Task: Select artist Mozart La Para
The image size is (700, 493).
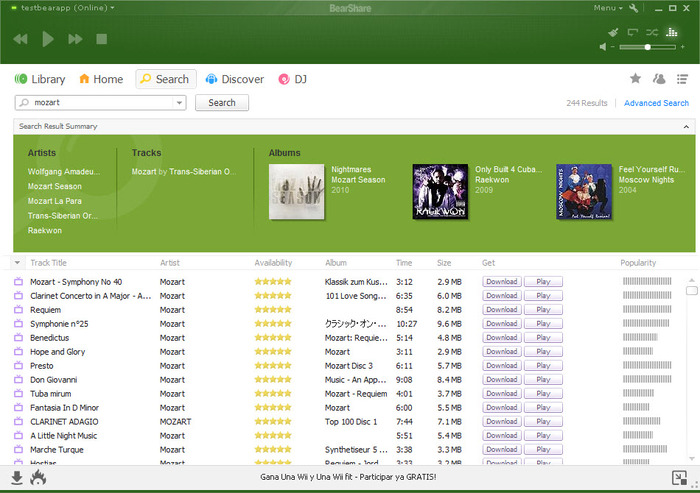Action: point(54,201)
